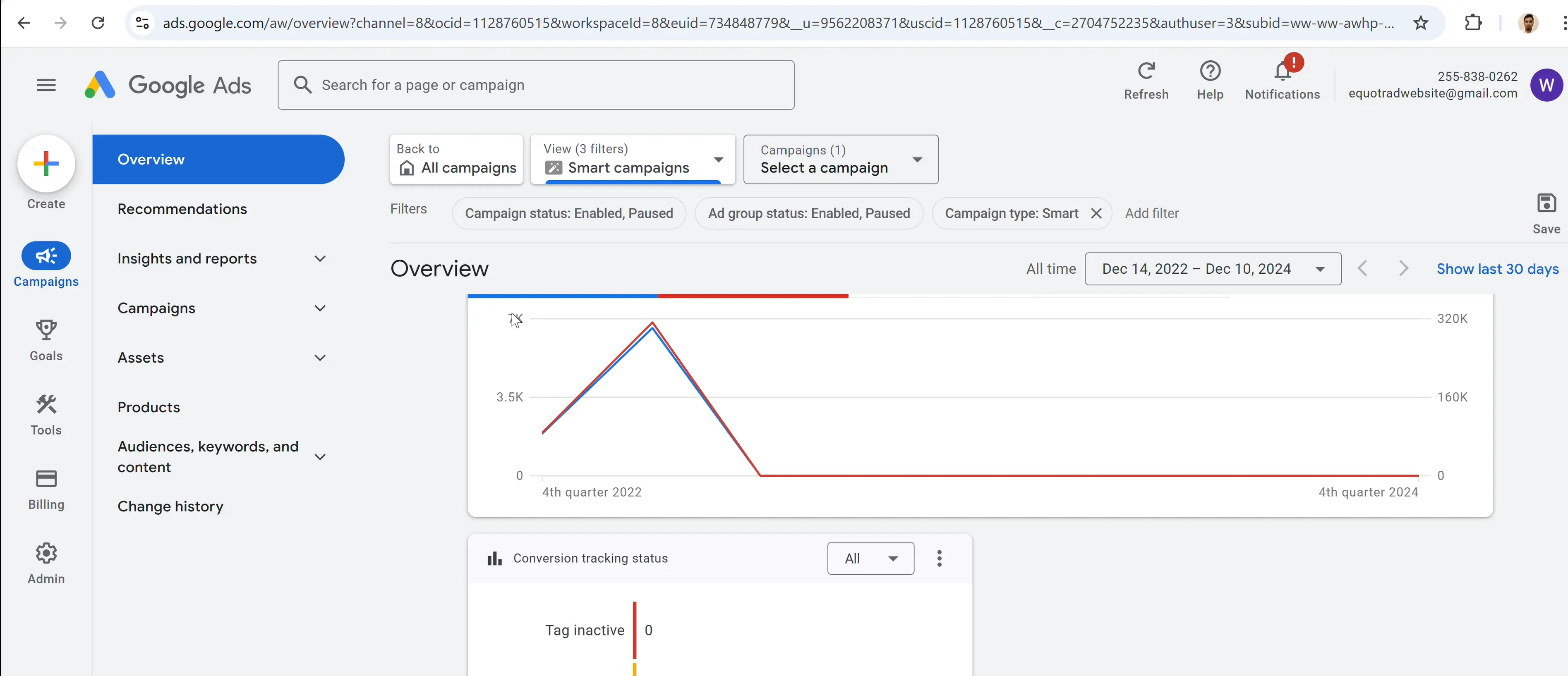The image size is (1568, 676).
Task: Open Change history menu item
Action: pos(170,506)
